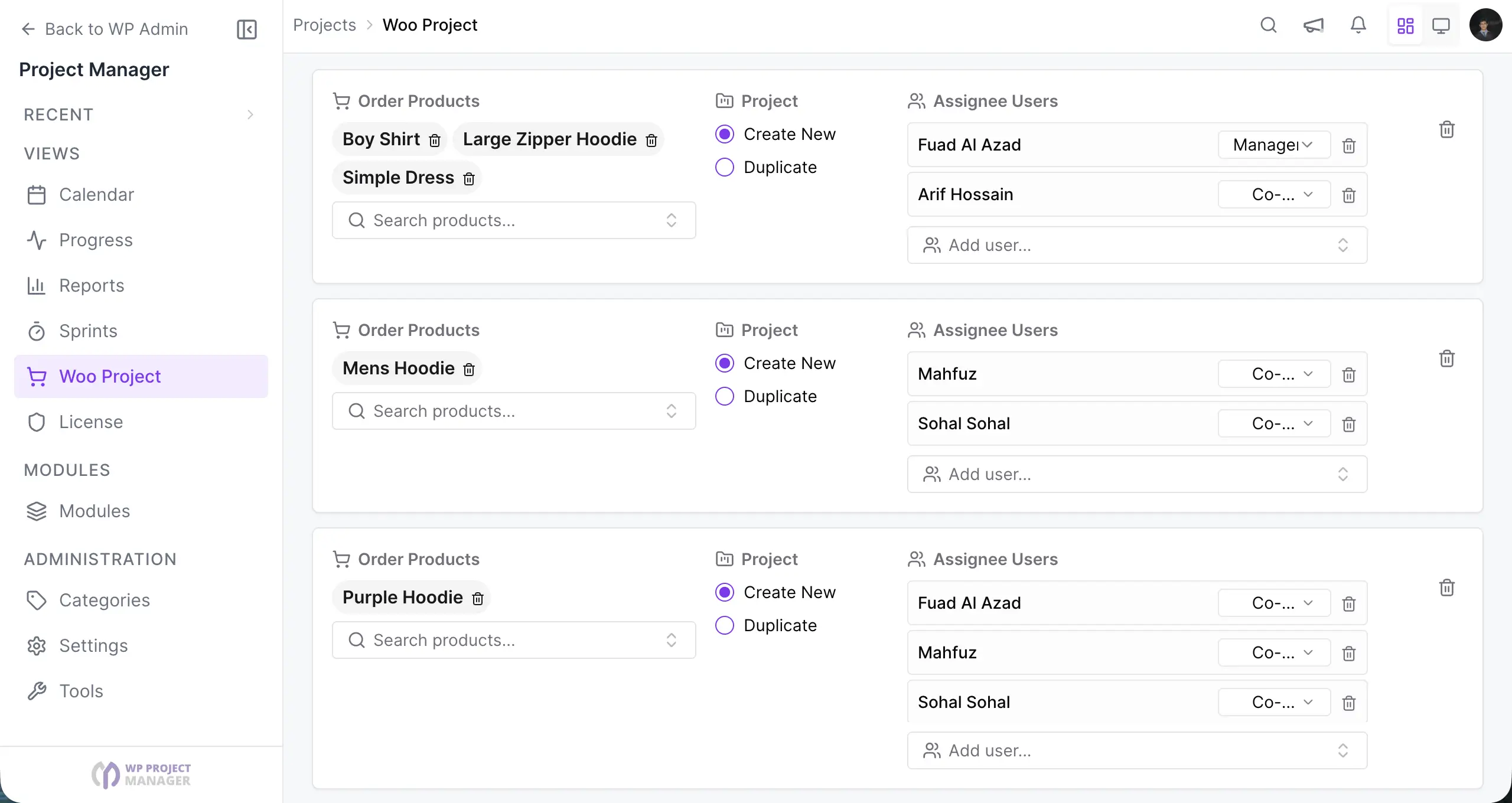The image size is (1512, 803).
Task: Delete Sohal Sohal from third card
Action: click(x=1348, y=703)
